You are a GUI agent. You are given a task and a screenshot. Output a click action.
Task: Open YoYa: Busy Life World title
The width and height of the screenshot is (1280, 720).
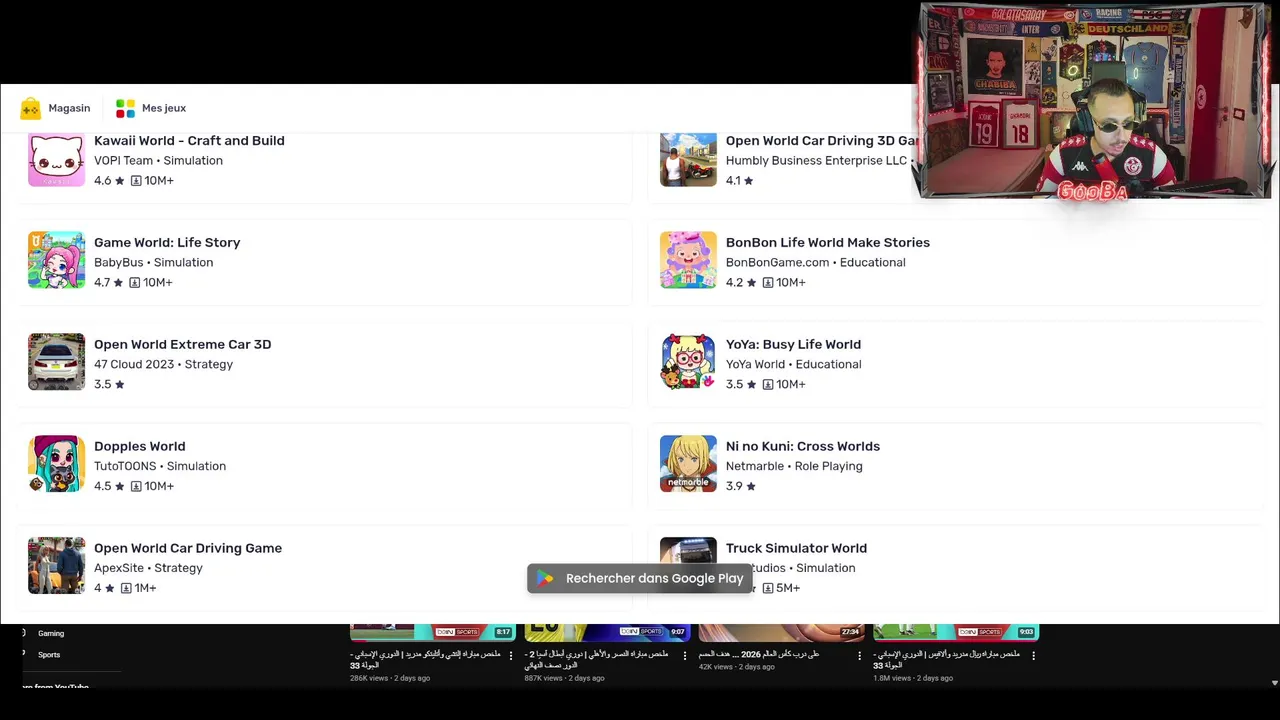(x=793, y=345)
